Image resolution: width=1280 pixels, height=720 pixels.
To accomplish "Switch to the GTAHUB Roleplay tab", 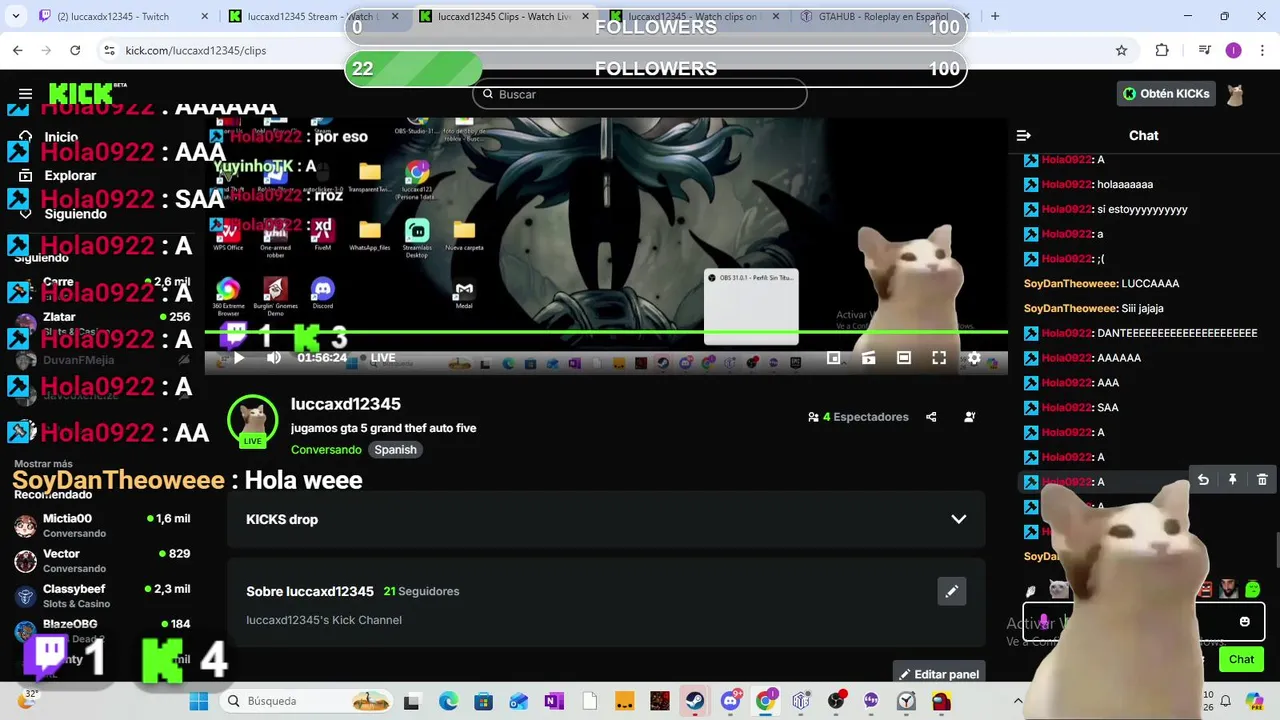I will click(883, 16).
